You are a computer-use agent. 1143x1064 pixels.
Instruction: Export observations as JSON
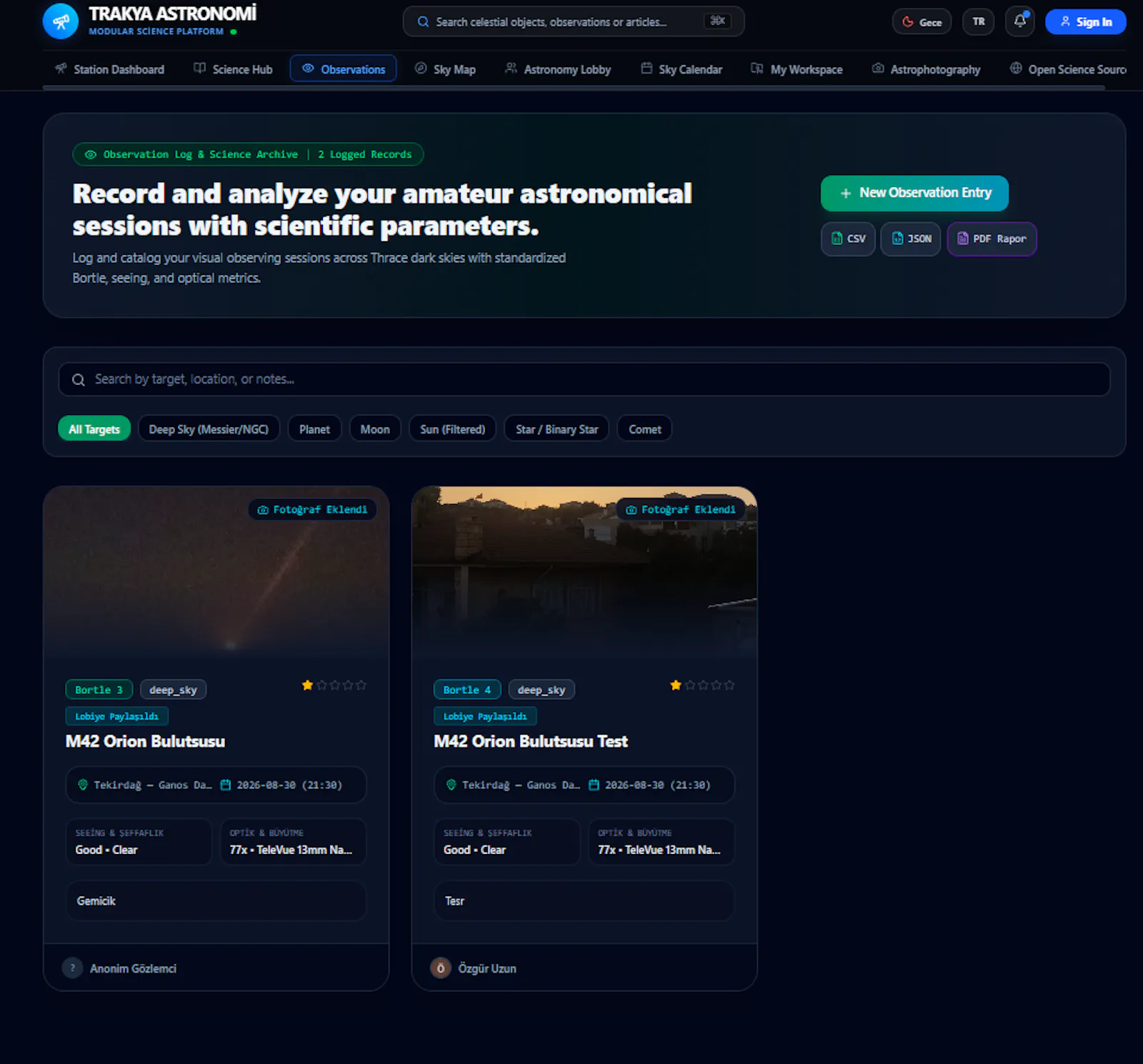[x=911, y=239]
